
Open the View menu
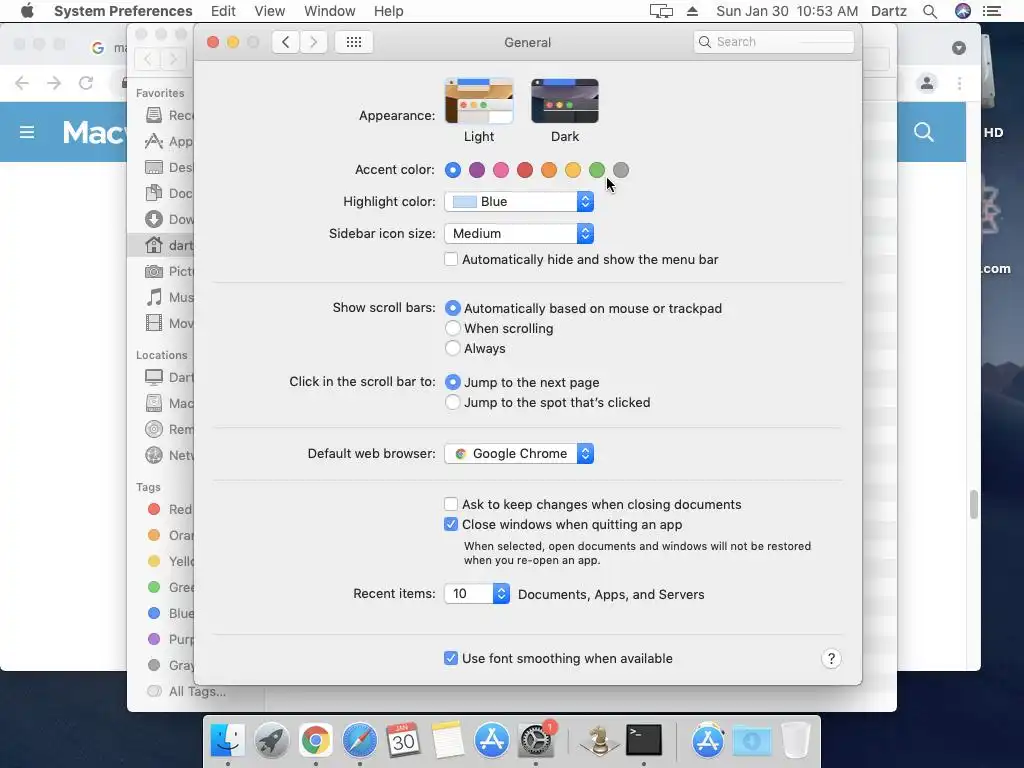click(x=270, y=11)
